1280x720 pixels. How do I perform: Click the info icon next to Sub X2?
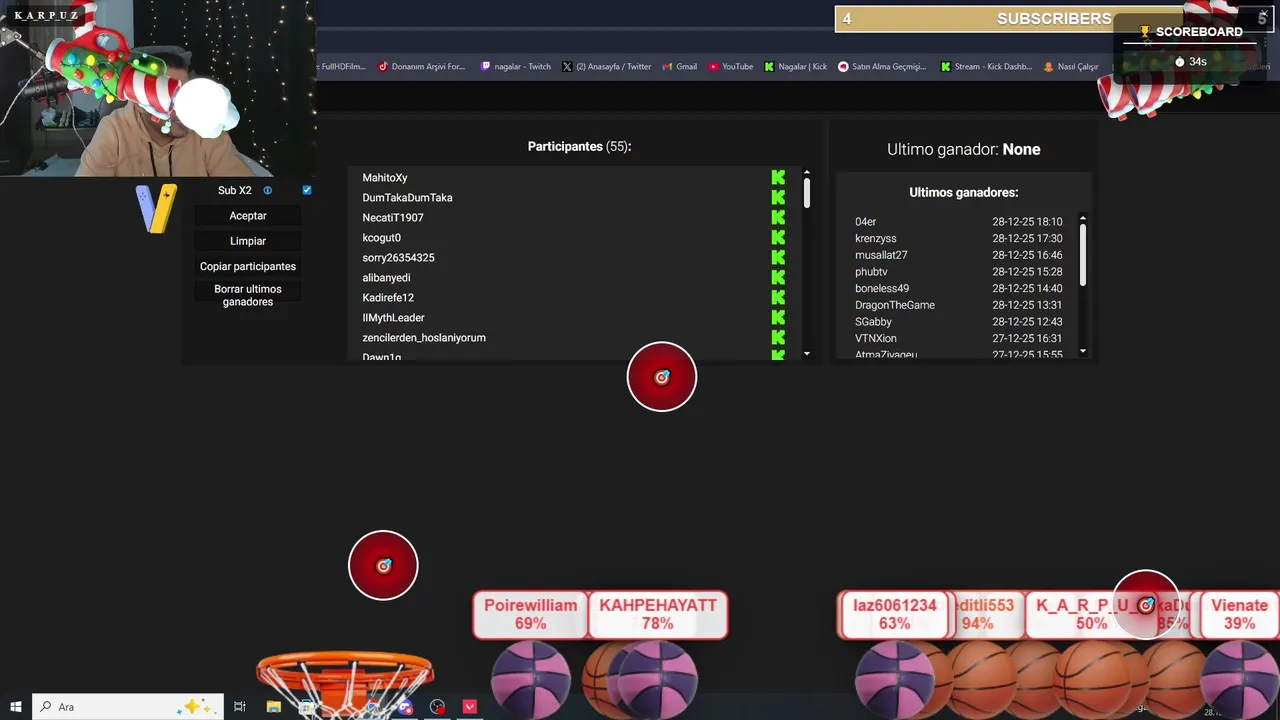coord(267,190)
